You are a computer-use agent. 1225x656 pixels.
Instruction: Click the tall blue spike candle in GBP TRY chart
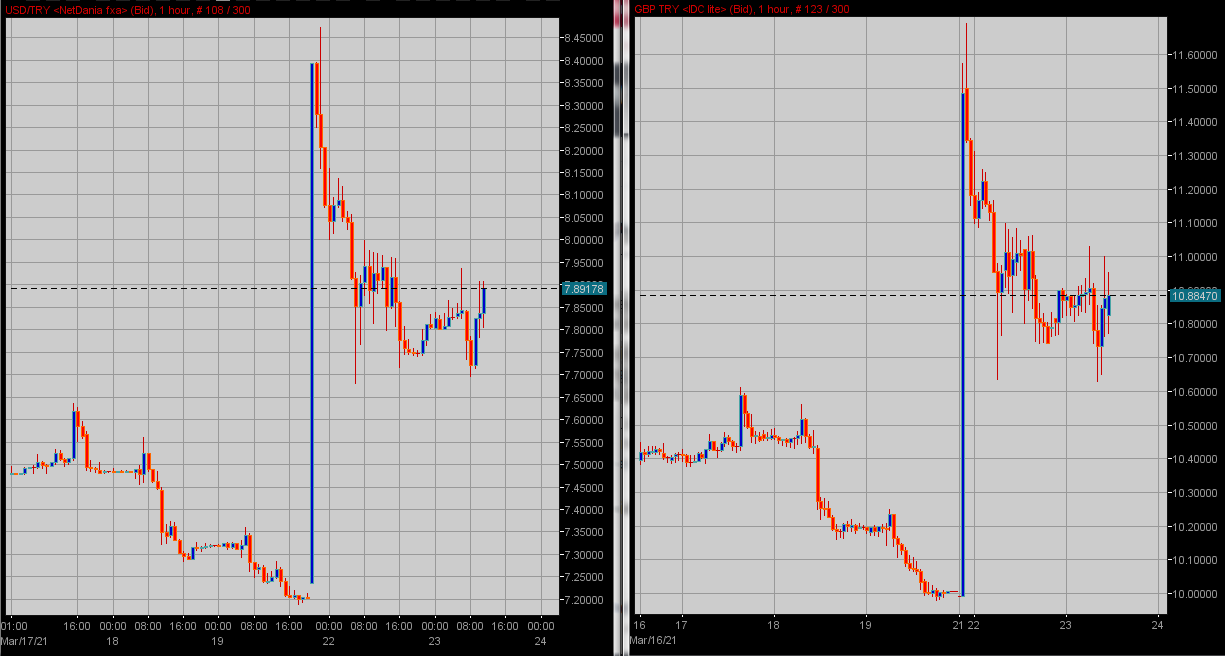(963, 340)
